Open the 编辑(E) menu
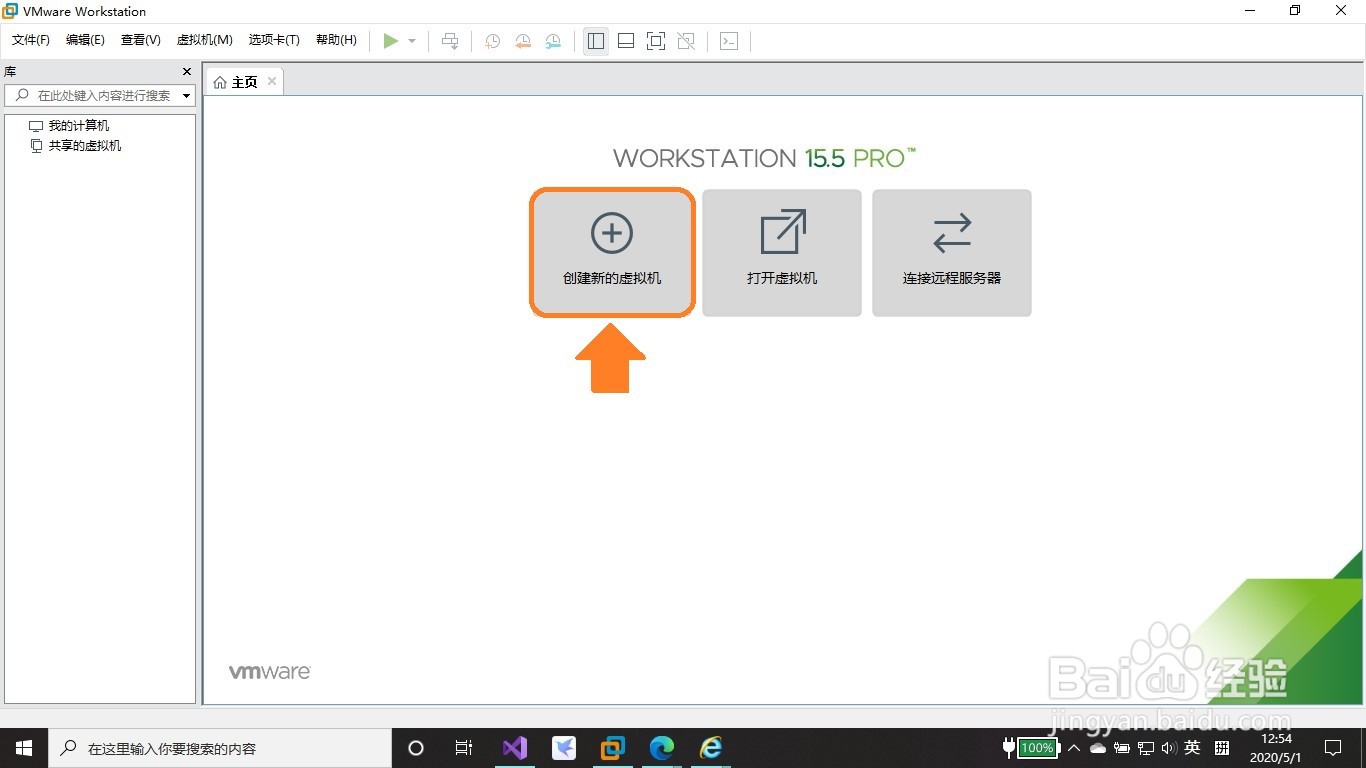This screenshot has width=1366, height=768. click(x=85, y=40)
